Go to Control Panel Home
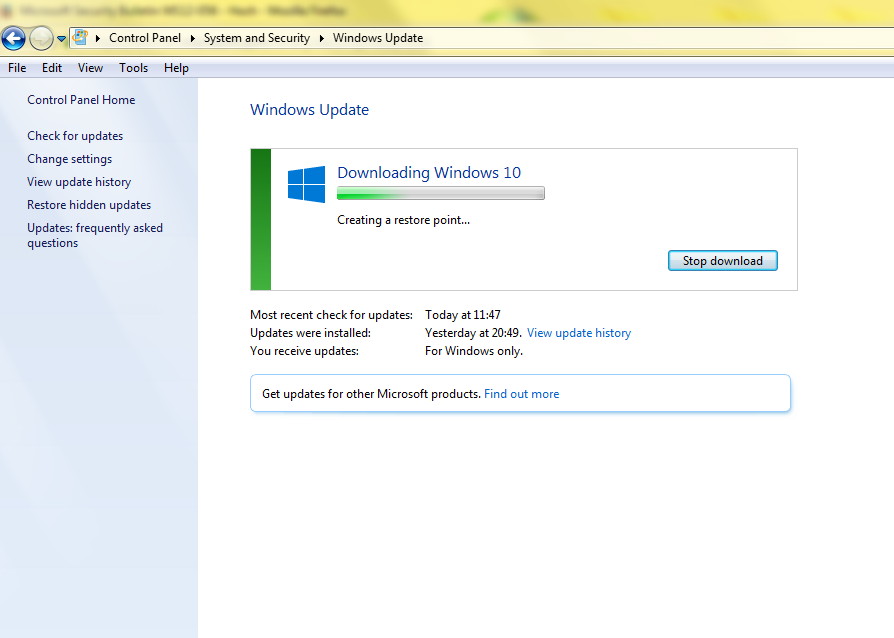 pos(81,100)
